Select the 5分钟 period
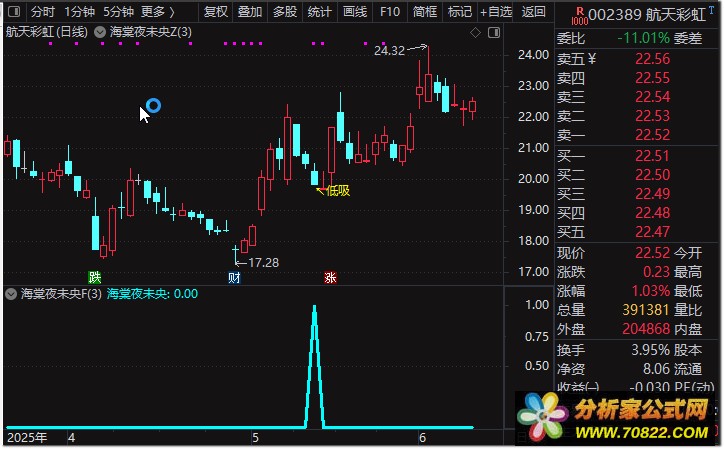The image size is (725, 449). pyautogui.click(x=118, y=12)
